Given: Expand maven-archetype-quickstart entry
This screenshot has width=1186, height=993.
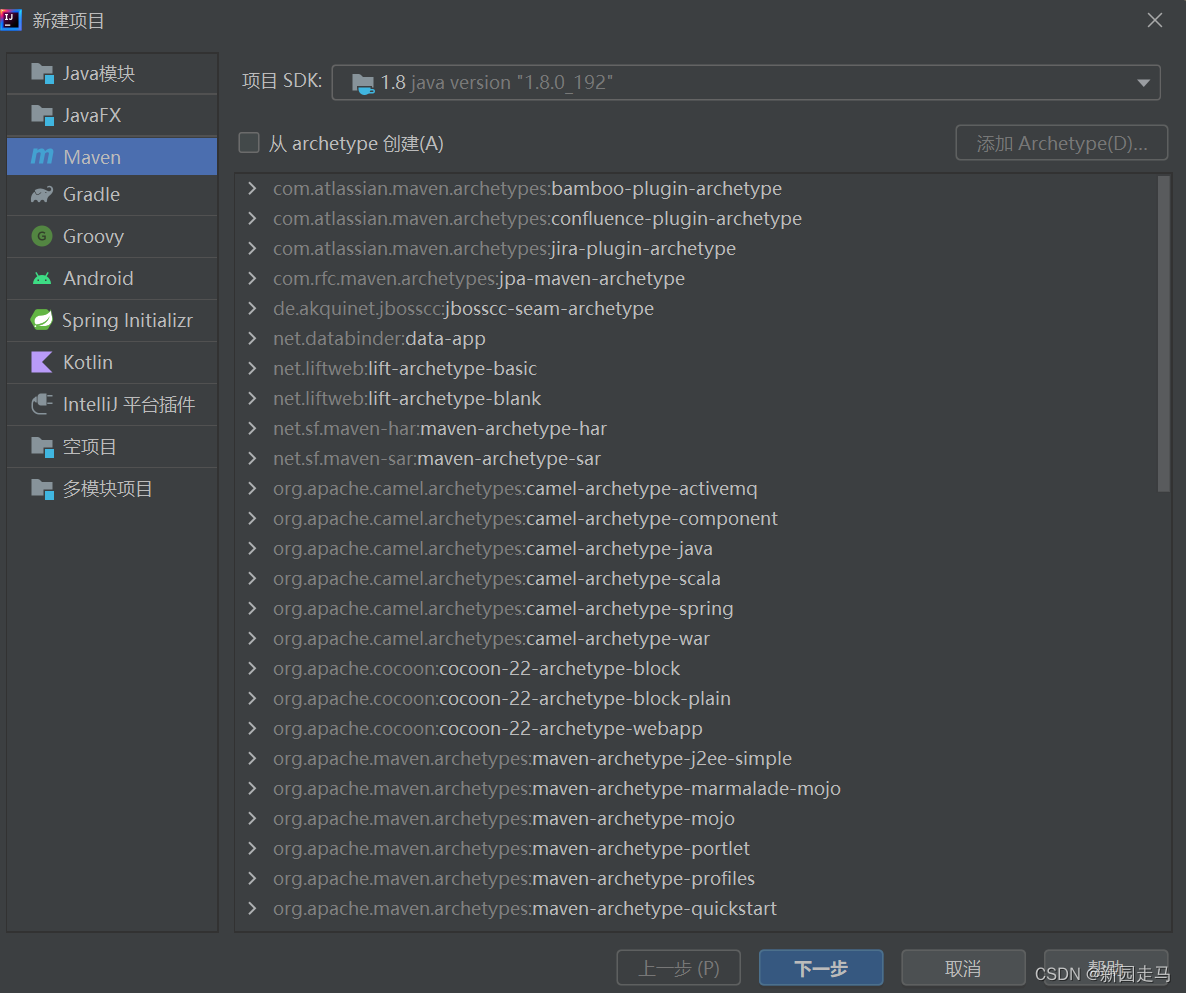Looking at the screenshot, I should [253, 908].
